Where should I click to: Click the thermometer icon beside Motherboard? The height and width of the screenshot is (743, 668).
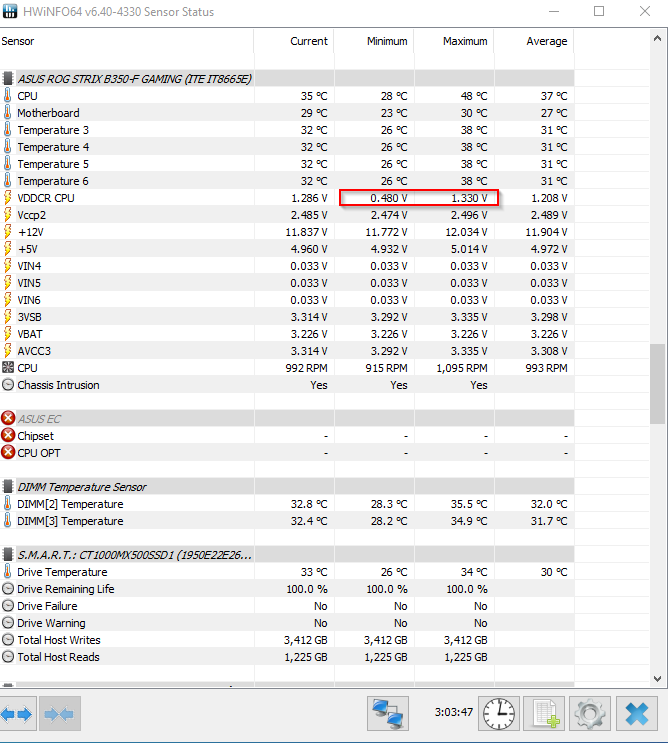tap(8, 113)
